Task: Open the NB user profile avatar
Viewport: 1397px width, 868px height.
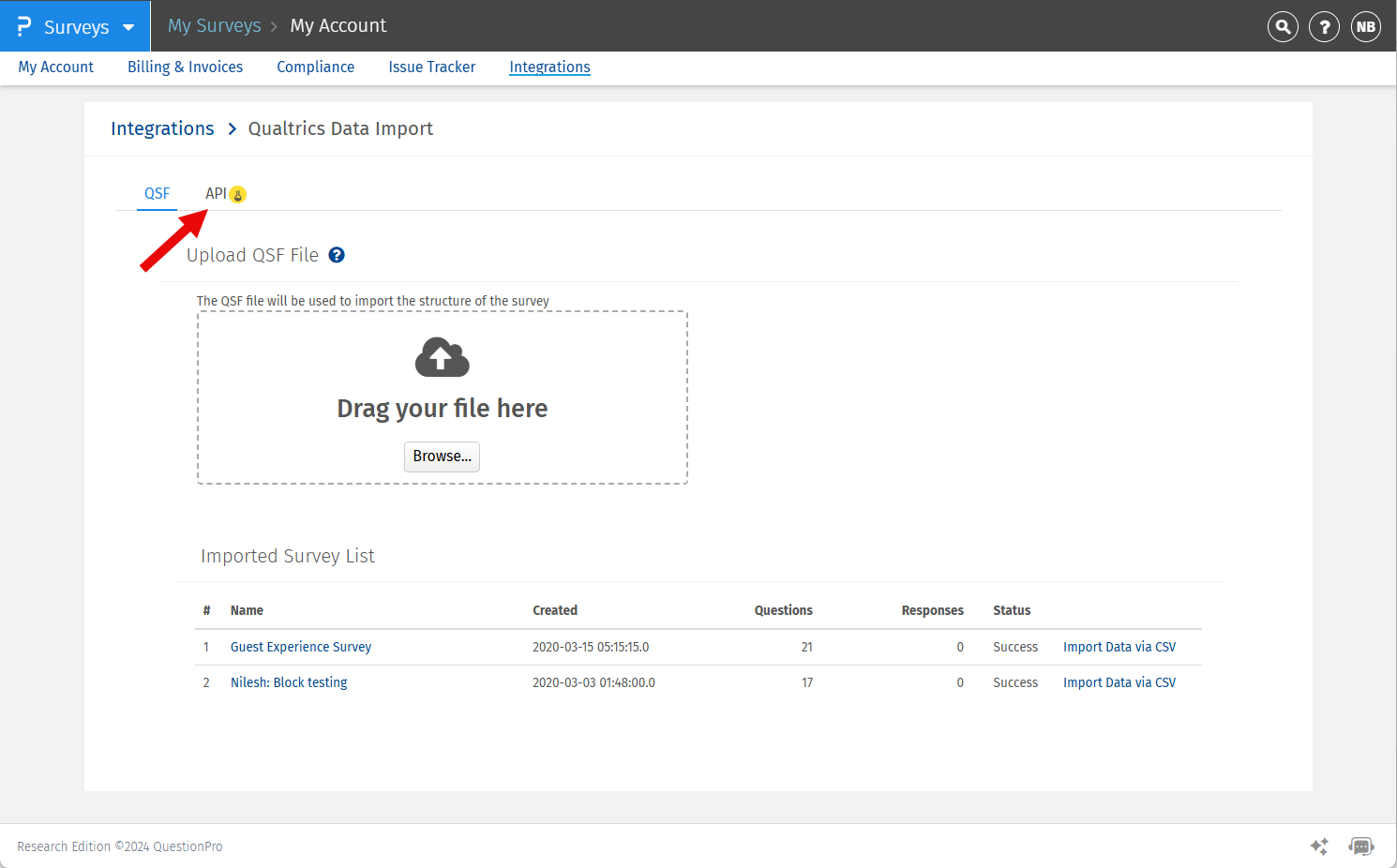Action: click(x=1365, y=26)
